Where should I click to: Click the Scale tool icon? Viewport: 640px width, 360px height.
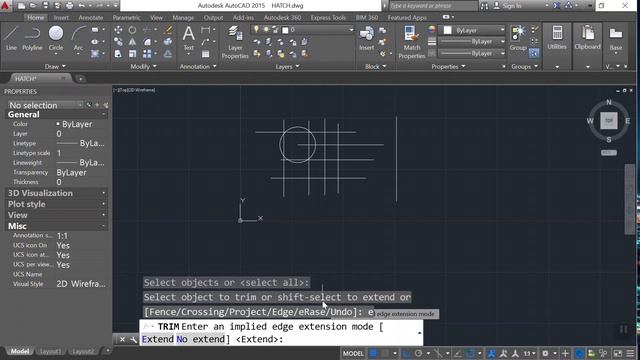(133, 53)
